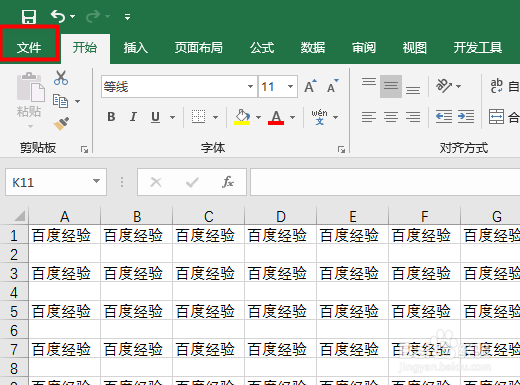This screenshot has height=385, width=520.
Task: Switch to the 页面布局 (Page Layout) tab
Action: point(199,47)
